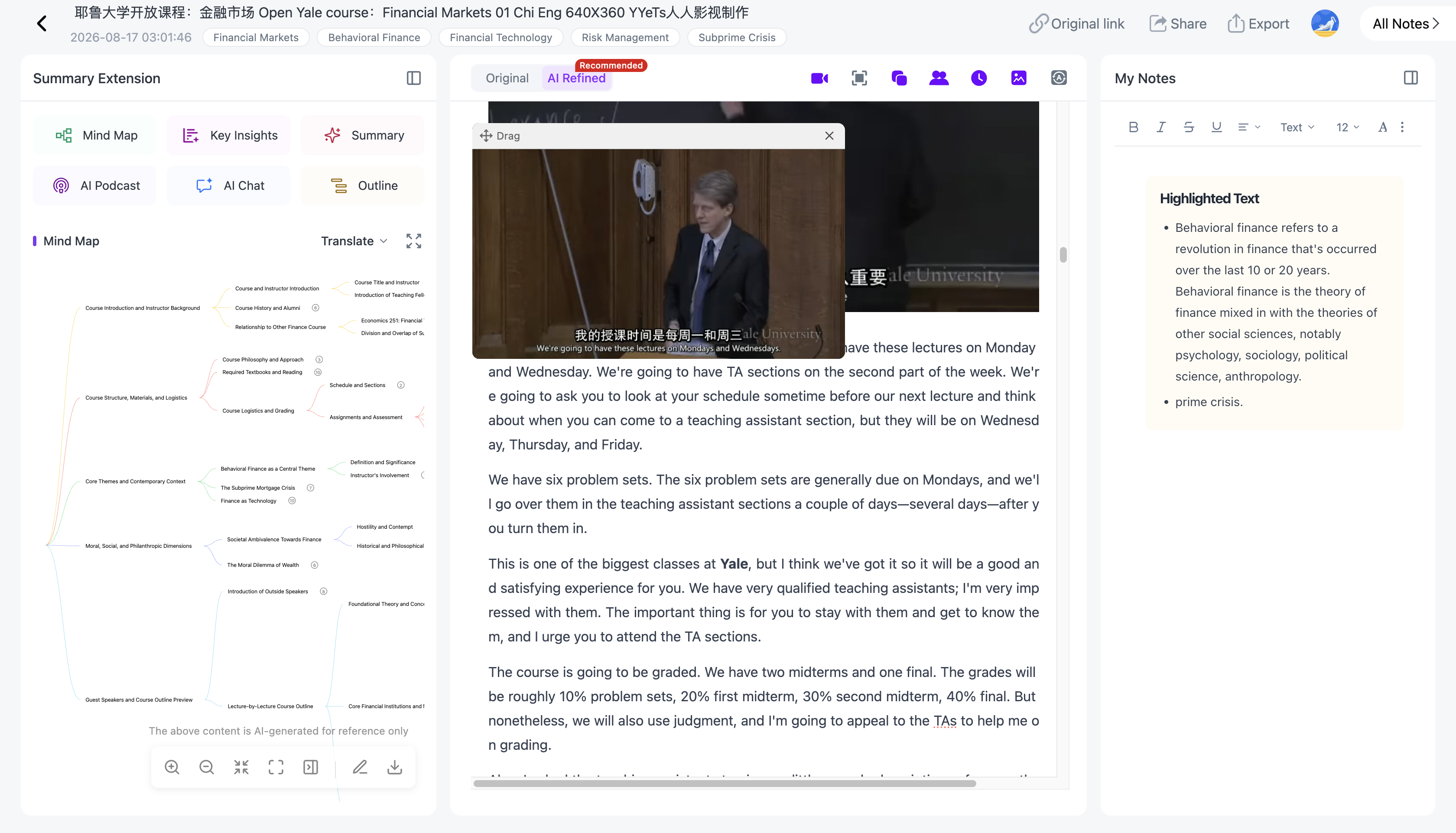Collapse all mind map nodes with the inward arrows icon

coord(241,767)
